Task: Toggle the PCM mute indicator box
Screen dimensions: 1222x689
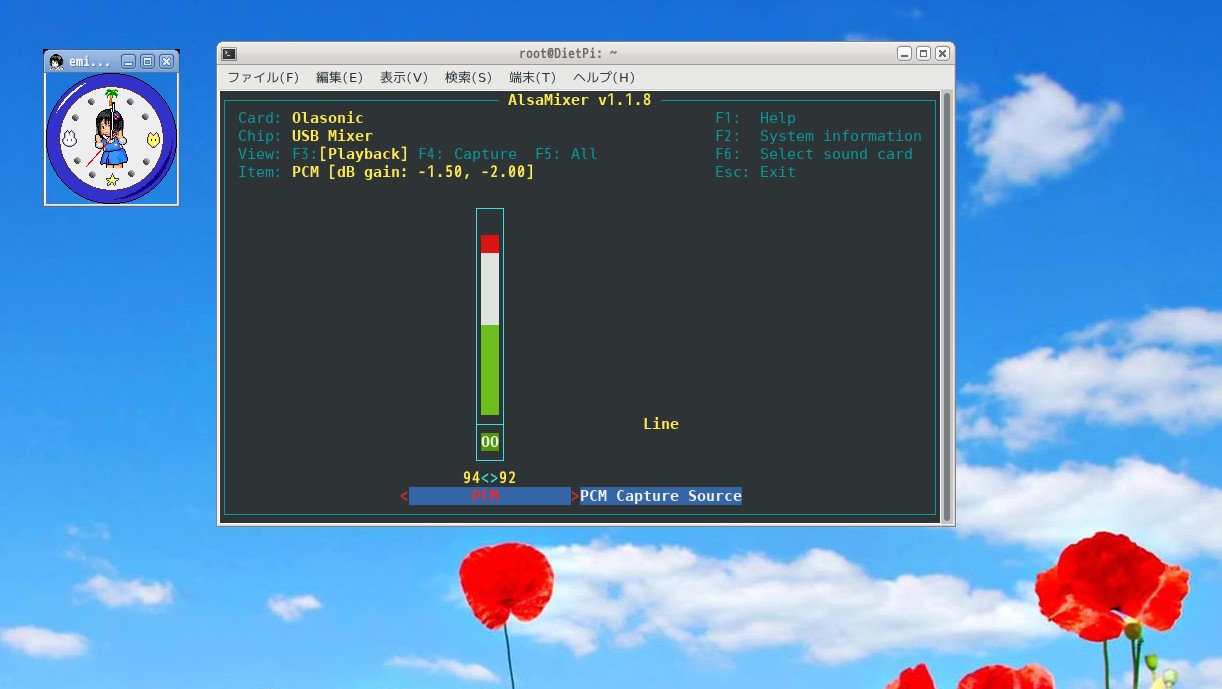Action: pyautogui.click(x=490, y=442)
